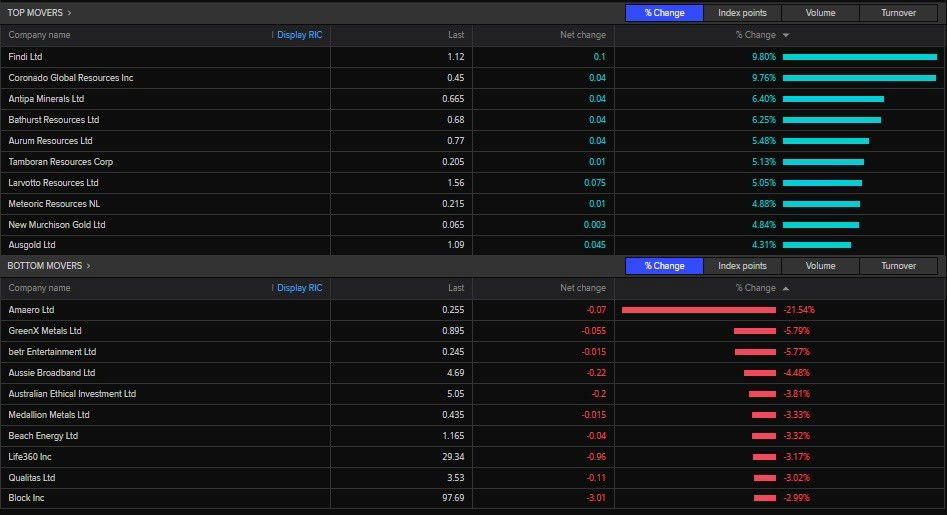Show Bottom Movers by Turnover
Viewport: 947px width, 515px height.
click(x=899, y=266)
